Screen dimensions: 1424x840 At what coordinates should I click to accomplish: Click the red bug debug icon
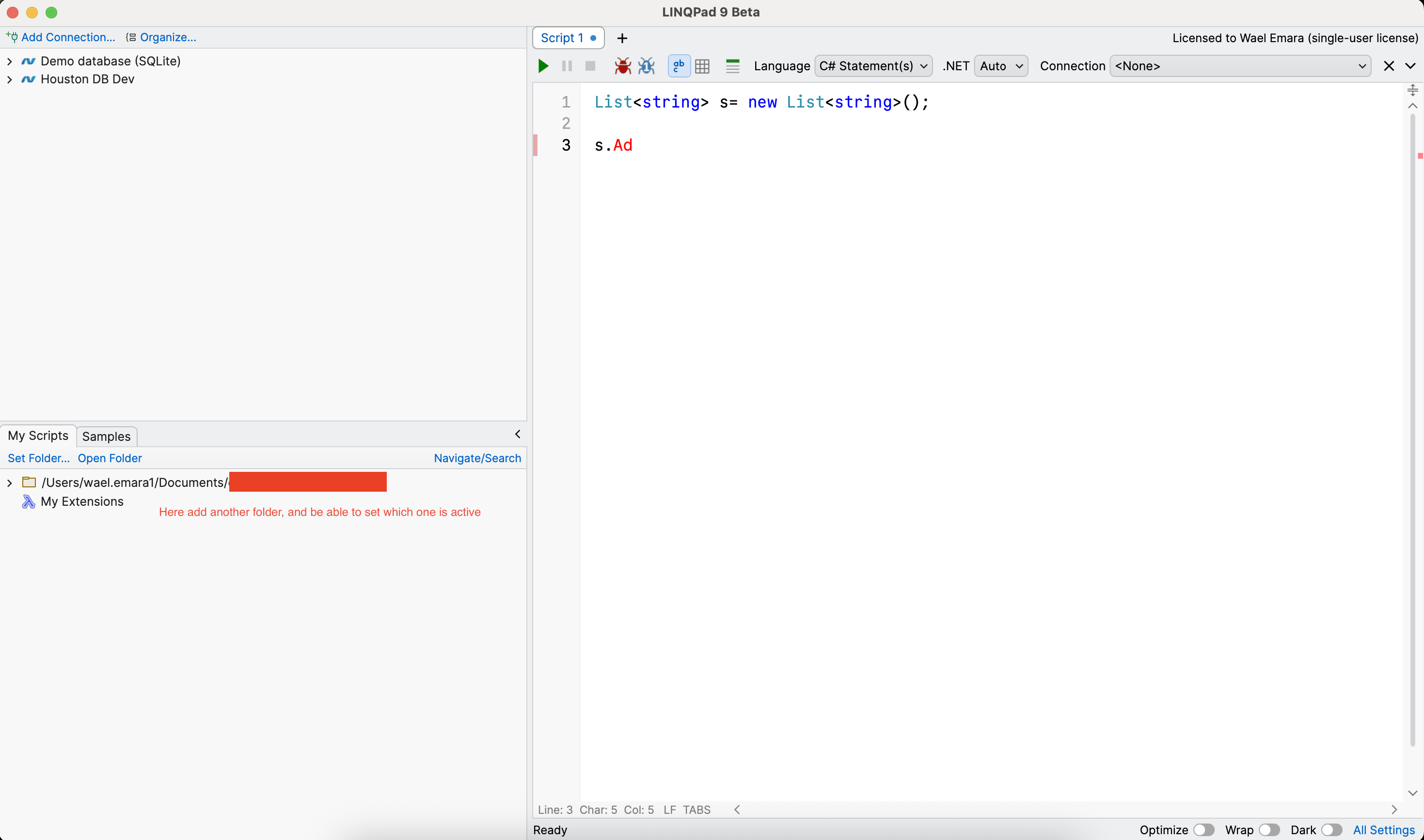tap(622, 66)
